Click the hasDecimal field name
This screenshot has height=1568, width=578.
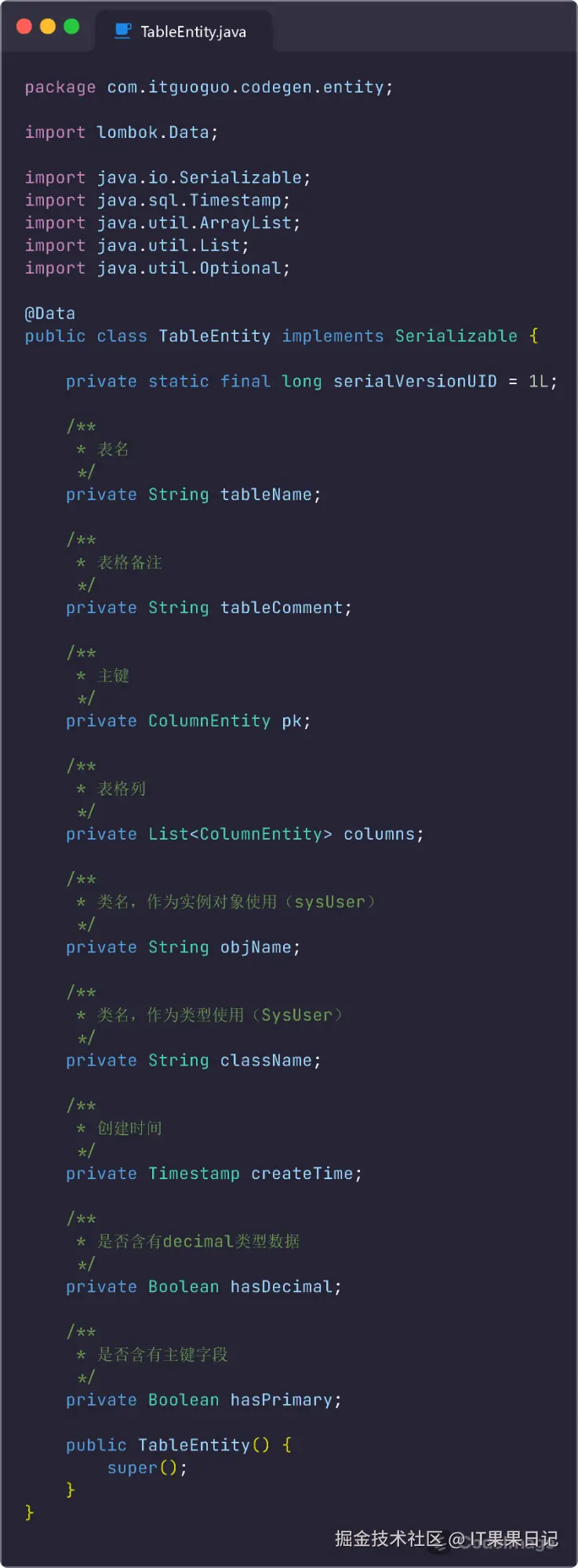pos(282,1287)
